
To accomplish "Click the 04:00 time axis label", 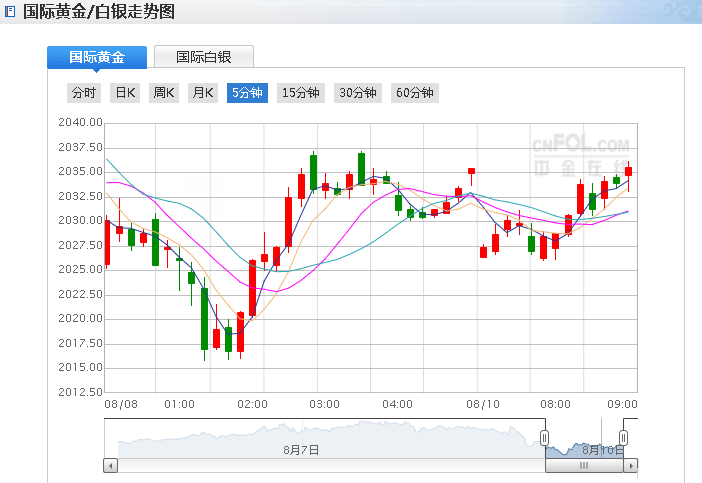I will [398, 404].
